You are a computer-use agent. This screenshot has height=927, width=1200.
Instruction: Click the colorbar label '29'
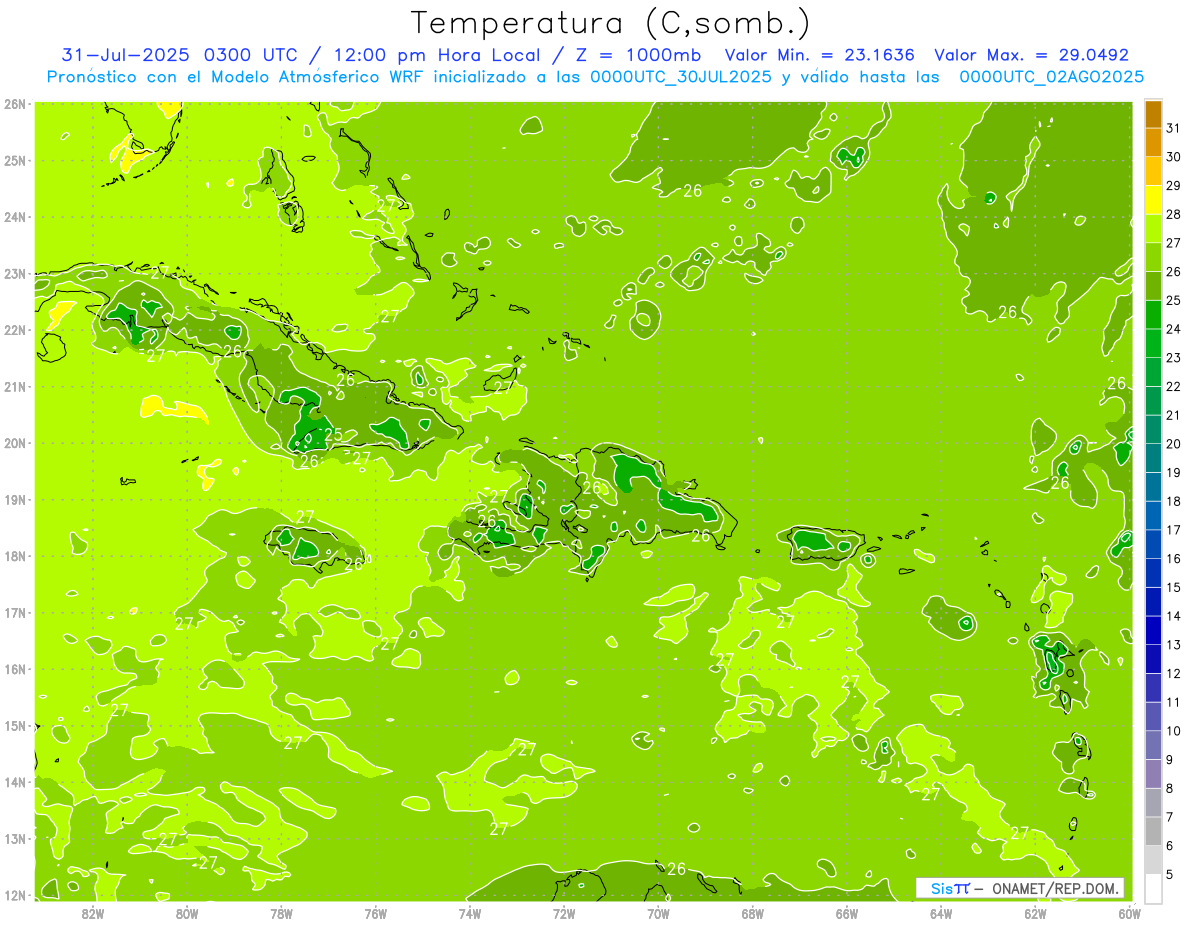click(1173, 185)
